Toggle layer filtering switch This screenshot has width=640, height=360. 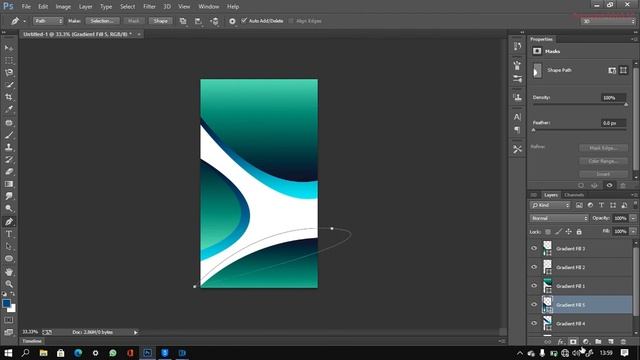(635, 204)
